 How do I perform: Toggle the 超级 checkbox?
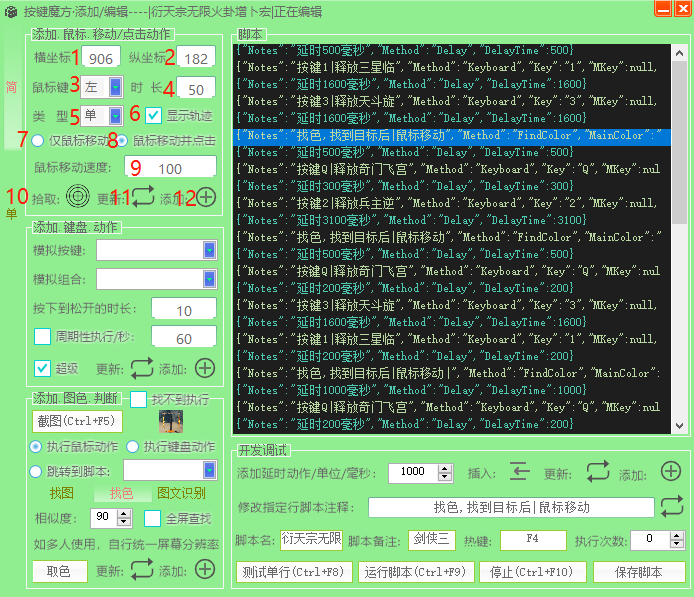[x=42, y=368]
